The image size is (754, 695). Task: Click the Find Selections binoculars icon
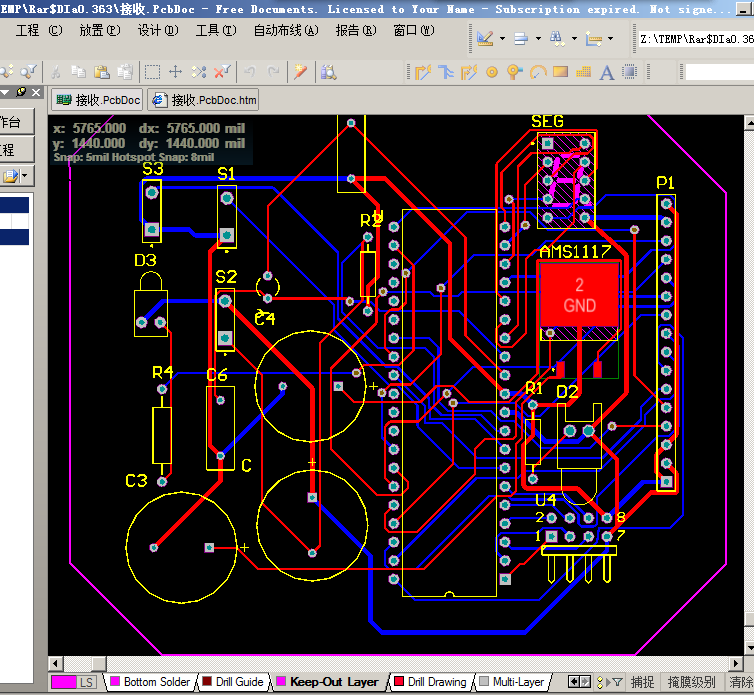557,38
